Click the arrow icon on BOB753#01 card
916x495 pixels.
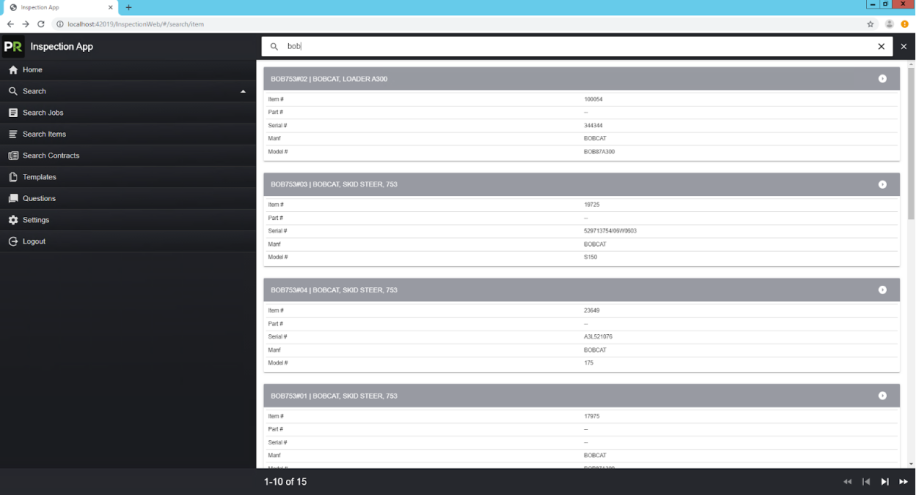[882, 396]
